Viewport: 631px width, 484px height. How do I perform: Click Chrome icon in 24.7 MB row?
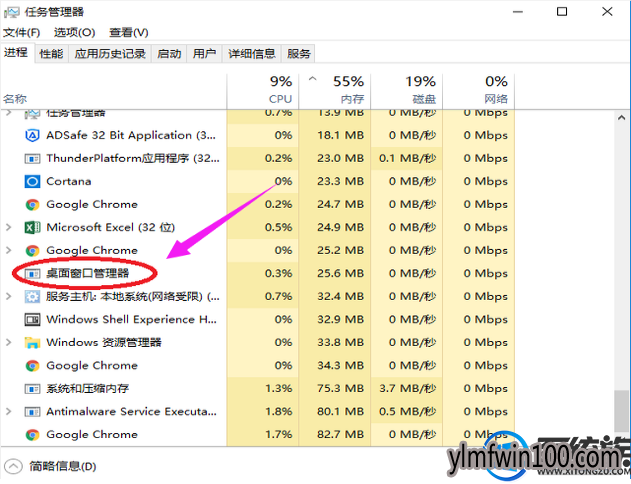point(32,205)
